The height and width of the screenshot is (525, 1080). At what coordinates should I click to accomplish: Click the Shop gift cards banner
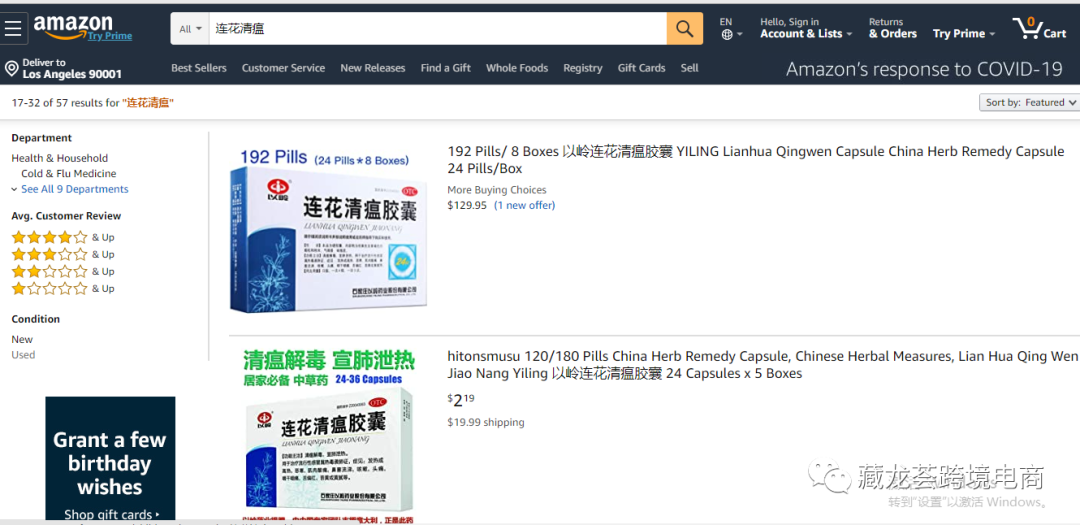click(x=110, y=458)
